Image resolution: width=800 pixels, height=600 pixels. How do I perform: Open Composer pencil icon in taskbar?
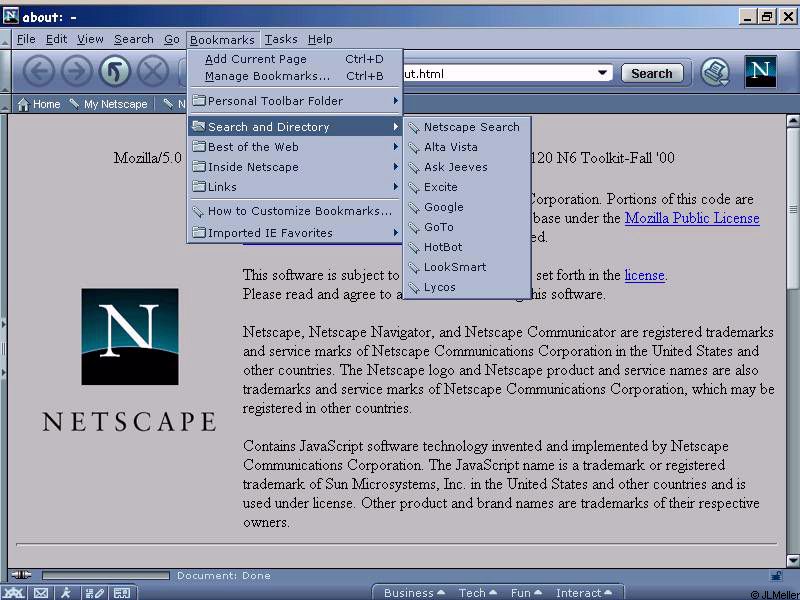tap(94, 593)
